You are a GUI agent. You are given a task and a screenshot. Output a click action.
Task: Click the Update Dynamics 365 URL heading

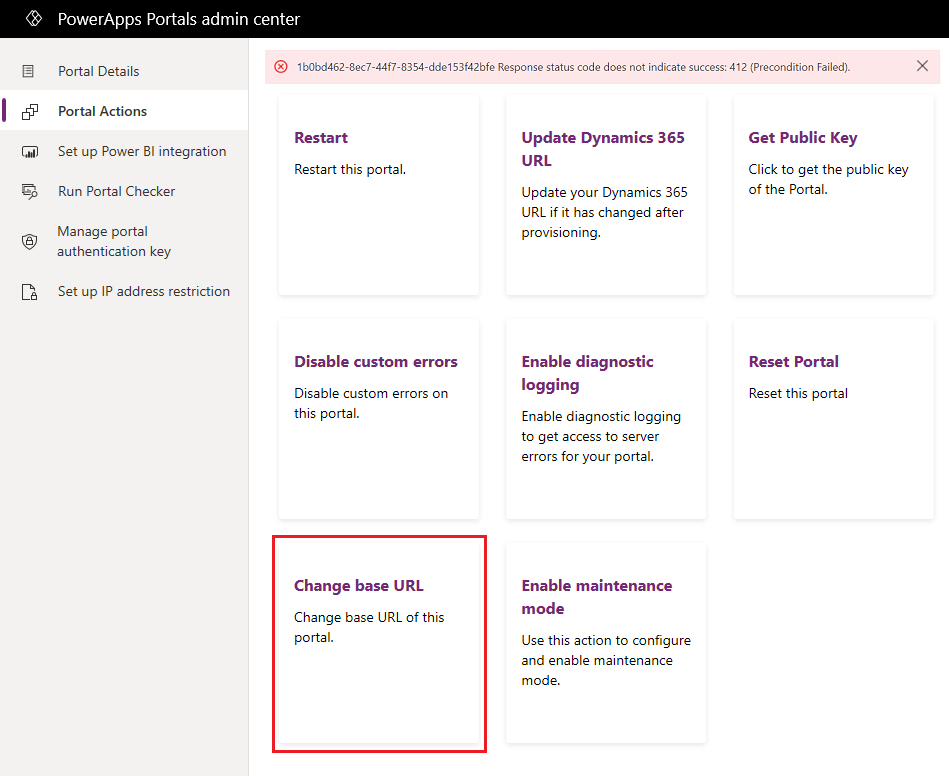pos(603,149)
